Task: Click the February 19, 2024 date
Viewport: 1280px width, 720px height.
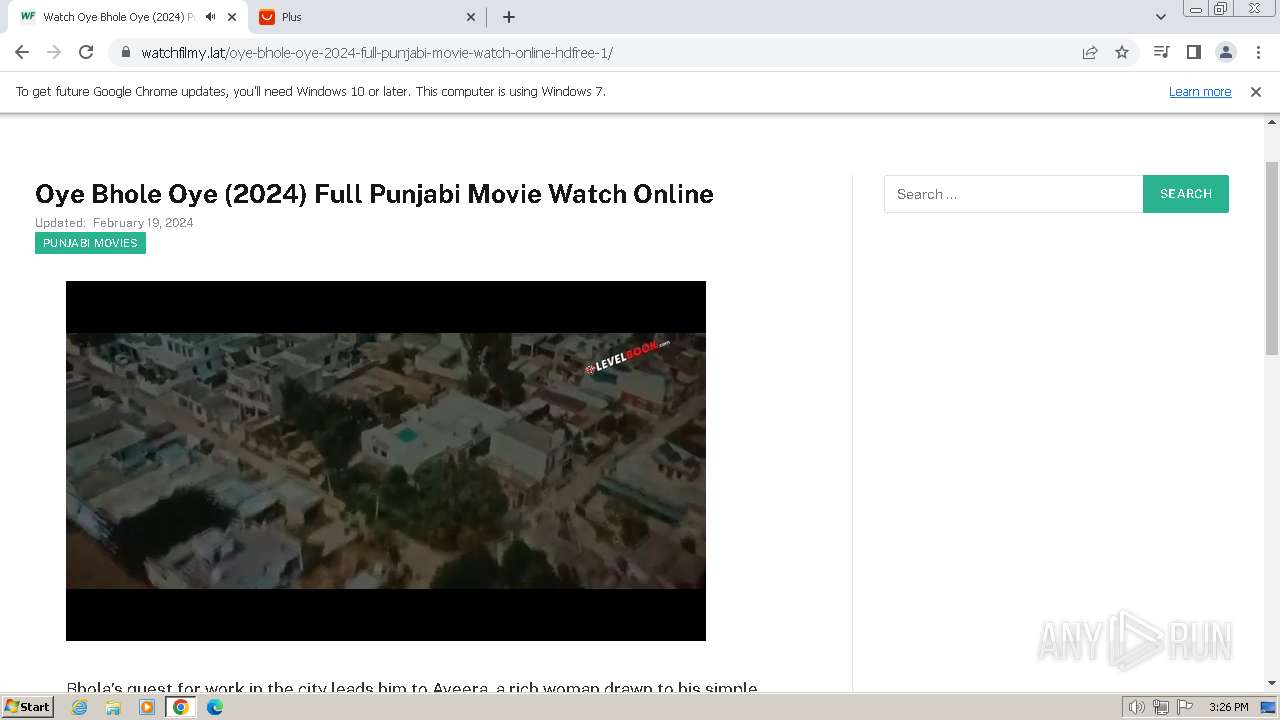Action: pyautogui.click(x=143, y=223)
